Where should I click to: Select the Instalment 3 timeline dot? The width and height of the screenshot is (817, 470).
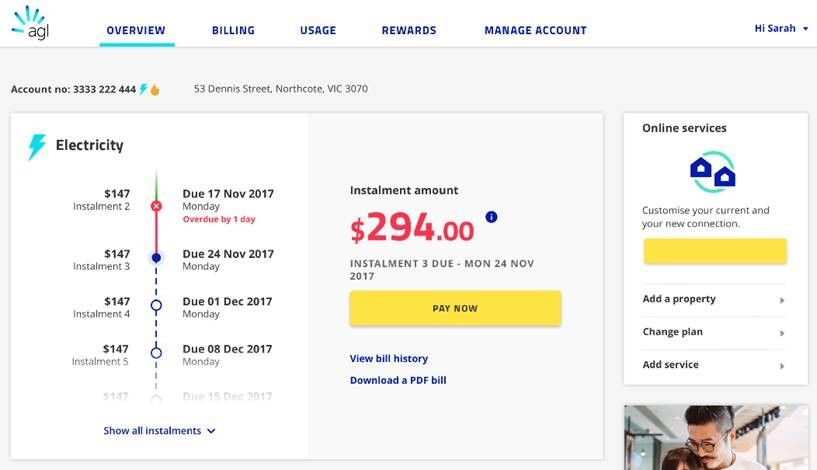[x=156, y=258]
